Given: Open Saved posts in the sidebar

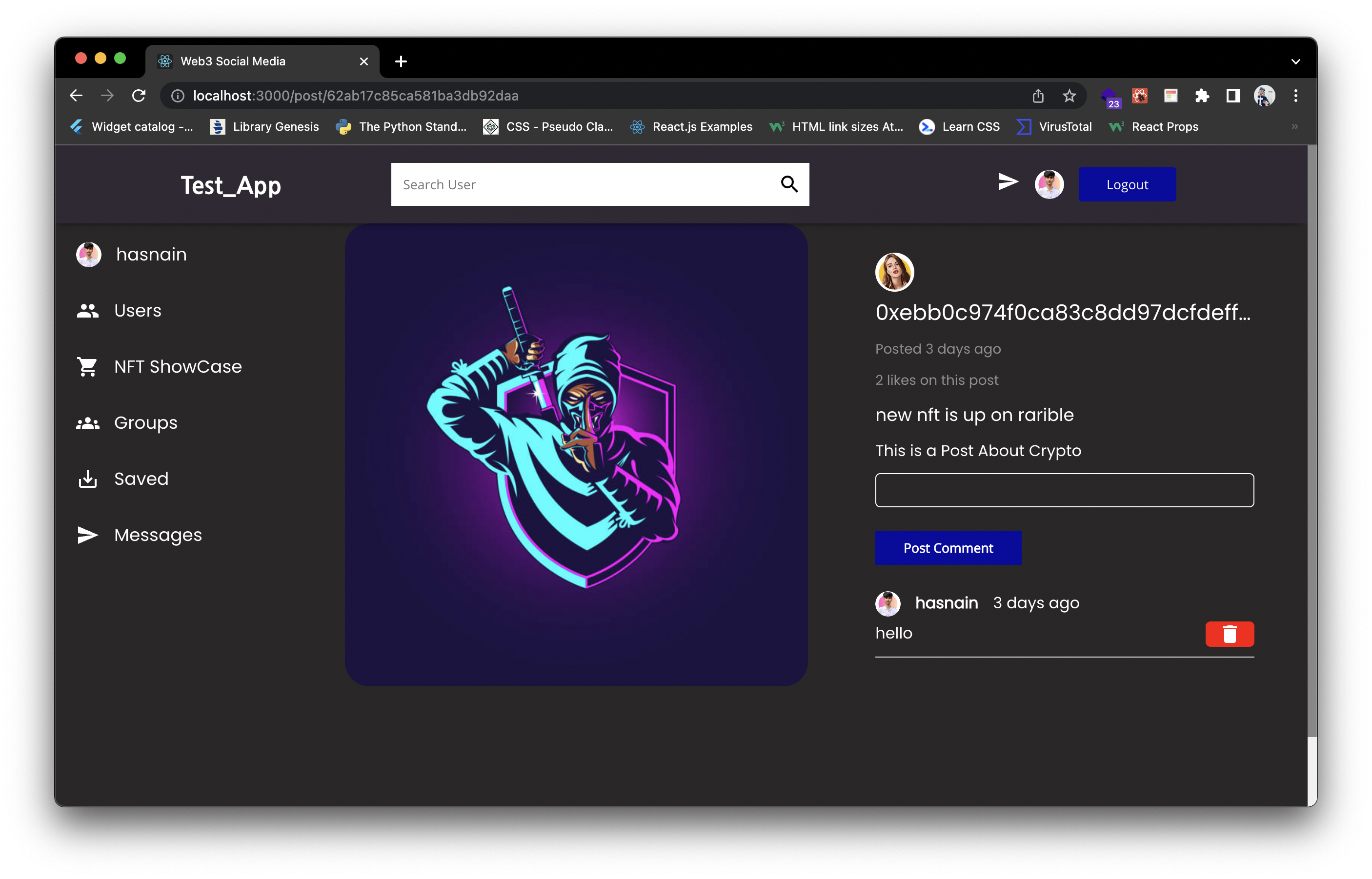Looking at the screenshot, I should (141, 479).
